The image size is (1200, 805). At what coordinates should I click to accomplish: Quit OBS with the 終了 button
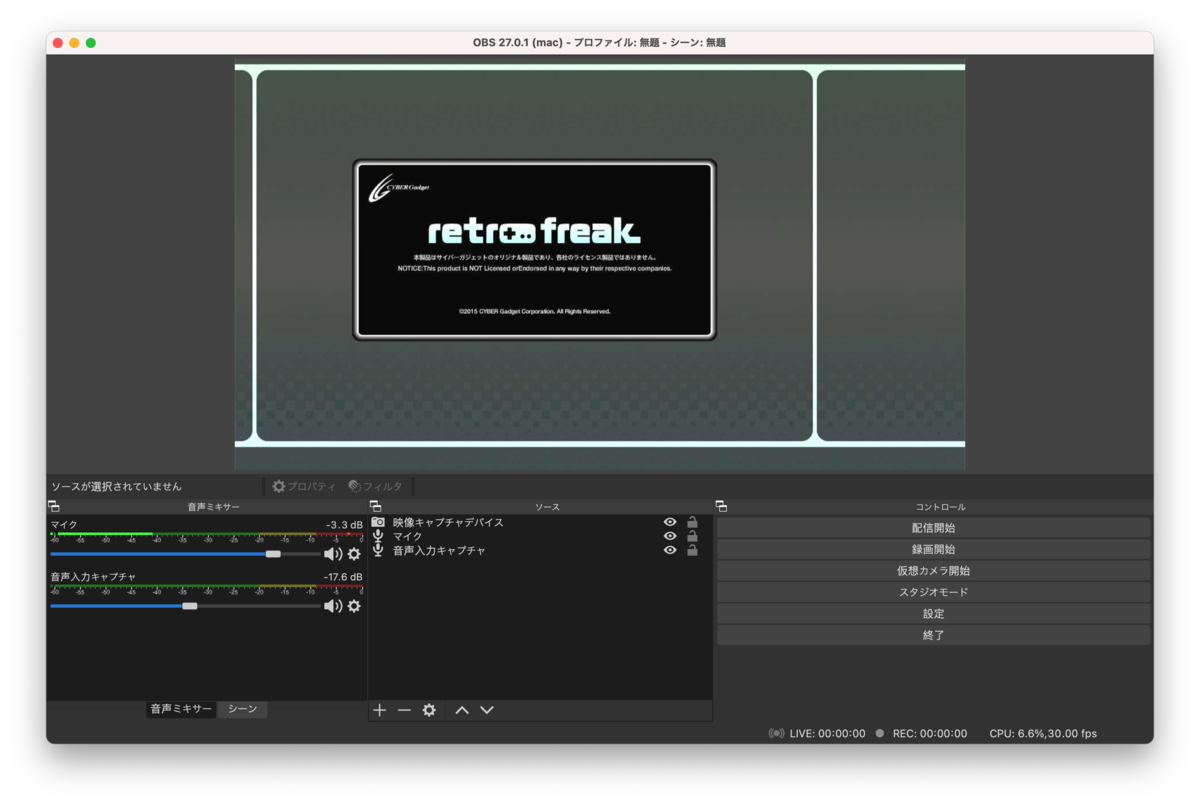tap(933, 635)
